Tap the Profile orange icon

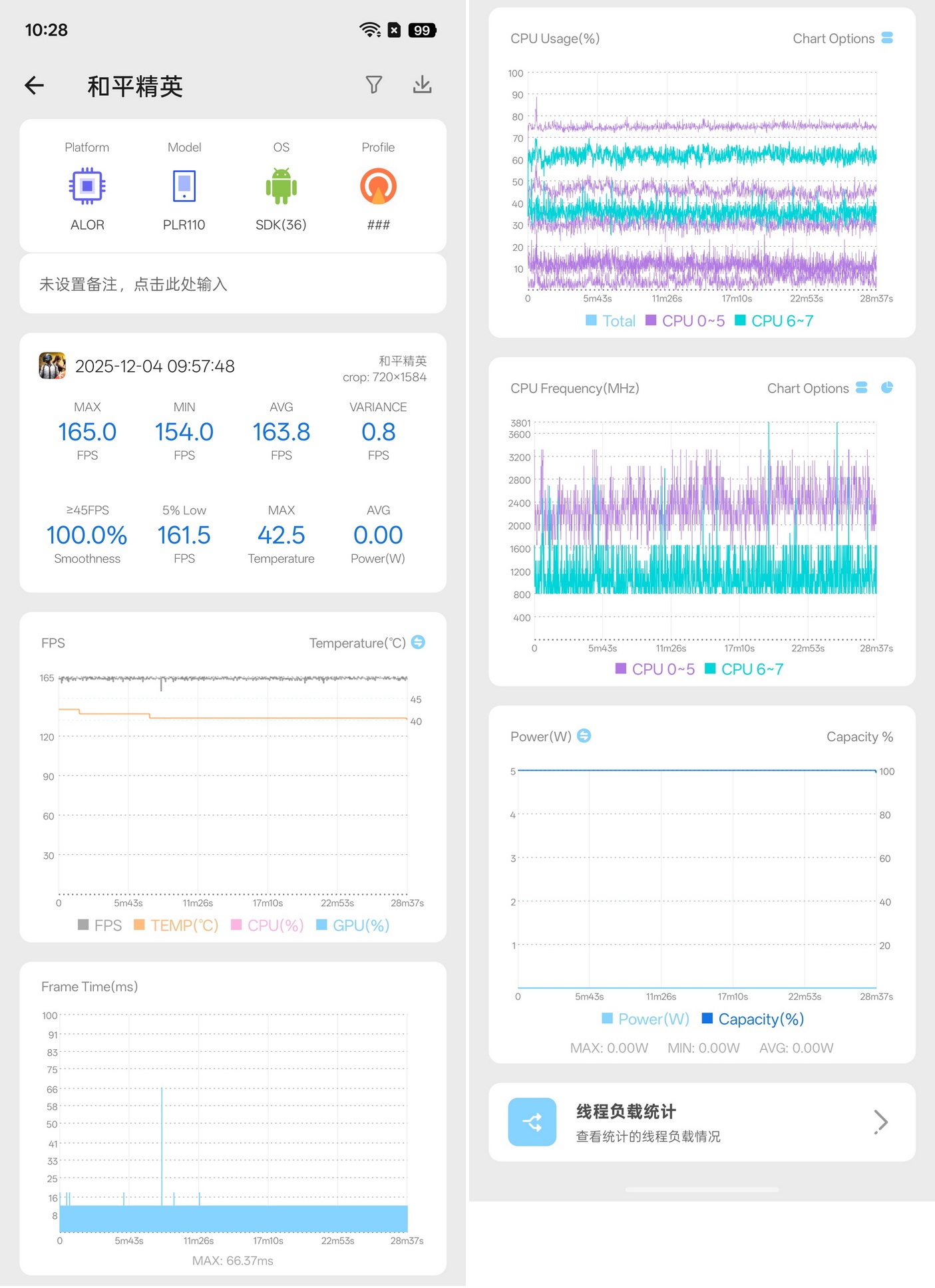point(378,186)
